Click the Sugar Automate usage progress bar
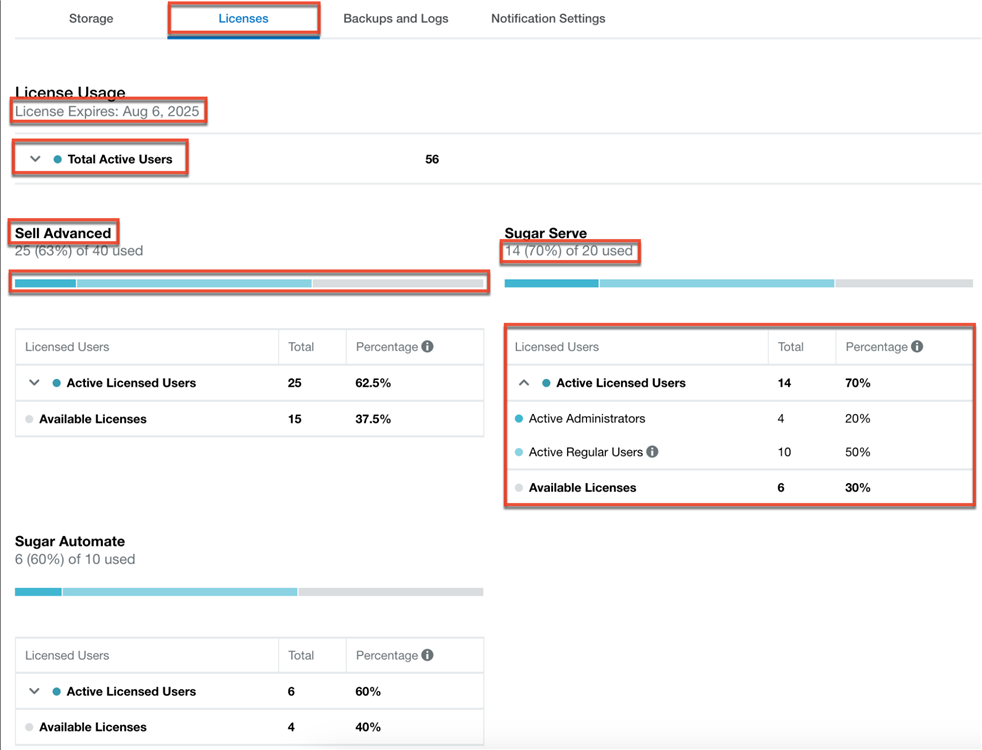This screenshot has height=750, width=982. point(249,592)
